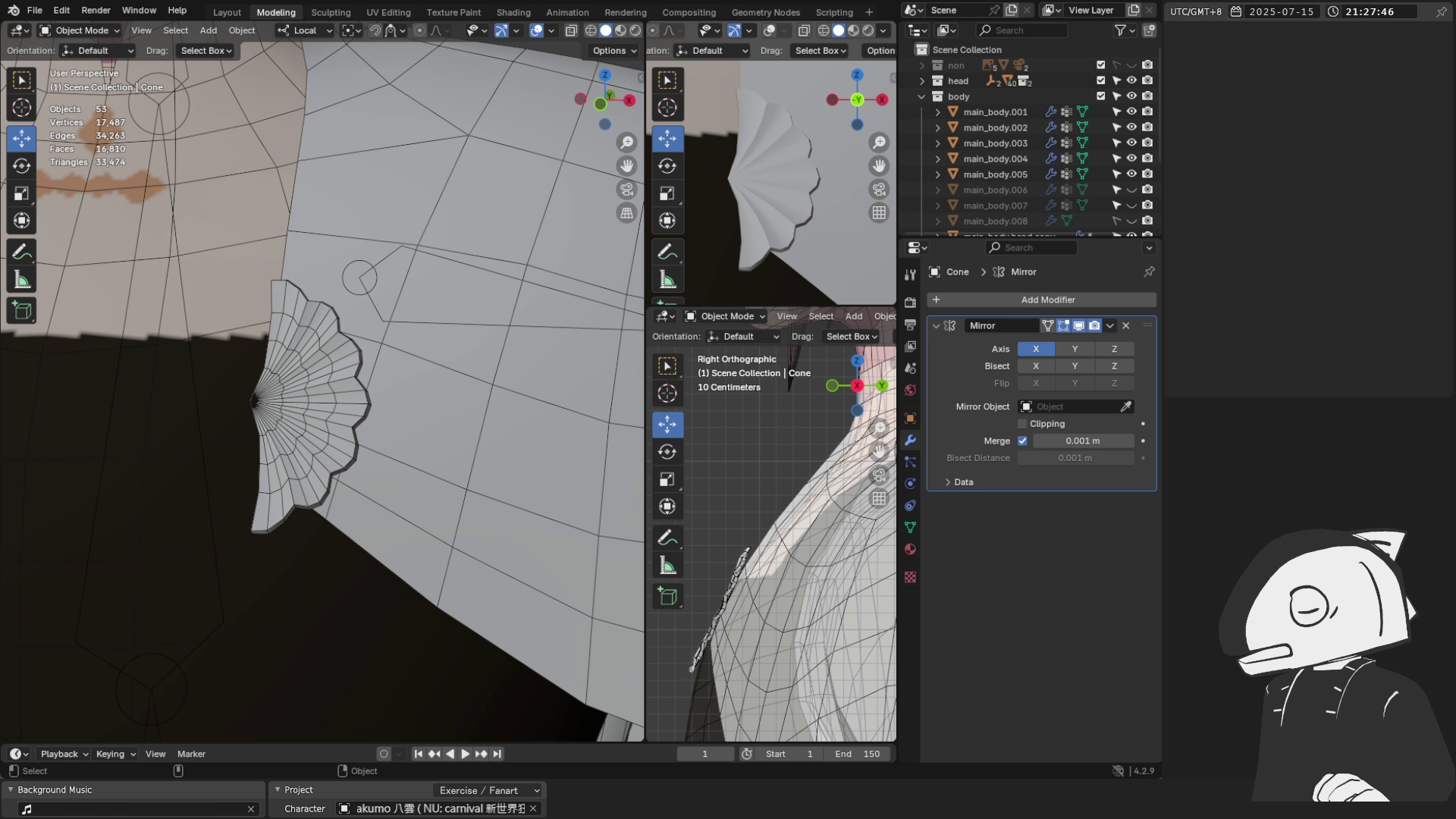Switch to the UV Editing workspace tab
The image size is (1456, 819).
tap(388, 12)
